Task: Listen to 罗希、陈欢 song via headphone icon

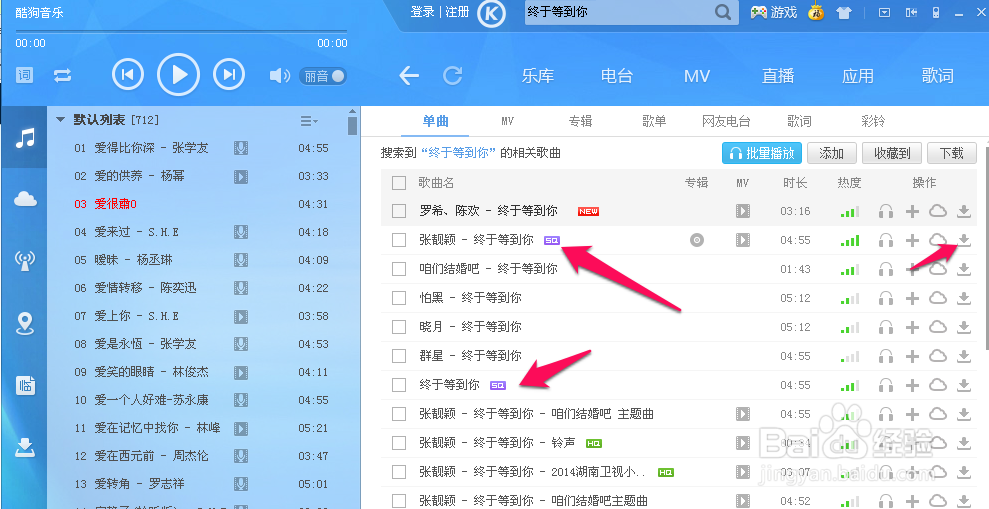Action: pos(886,211)
